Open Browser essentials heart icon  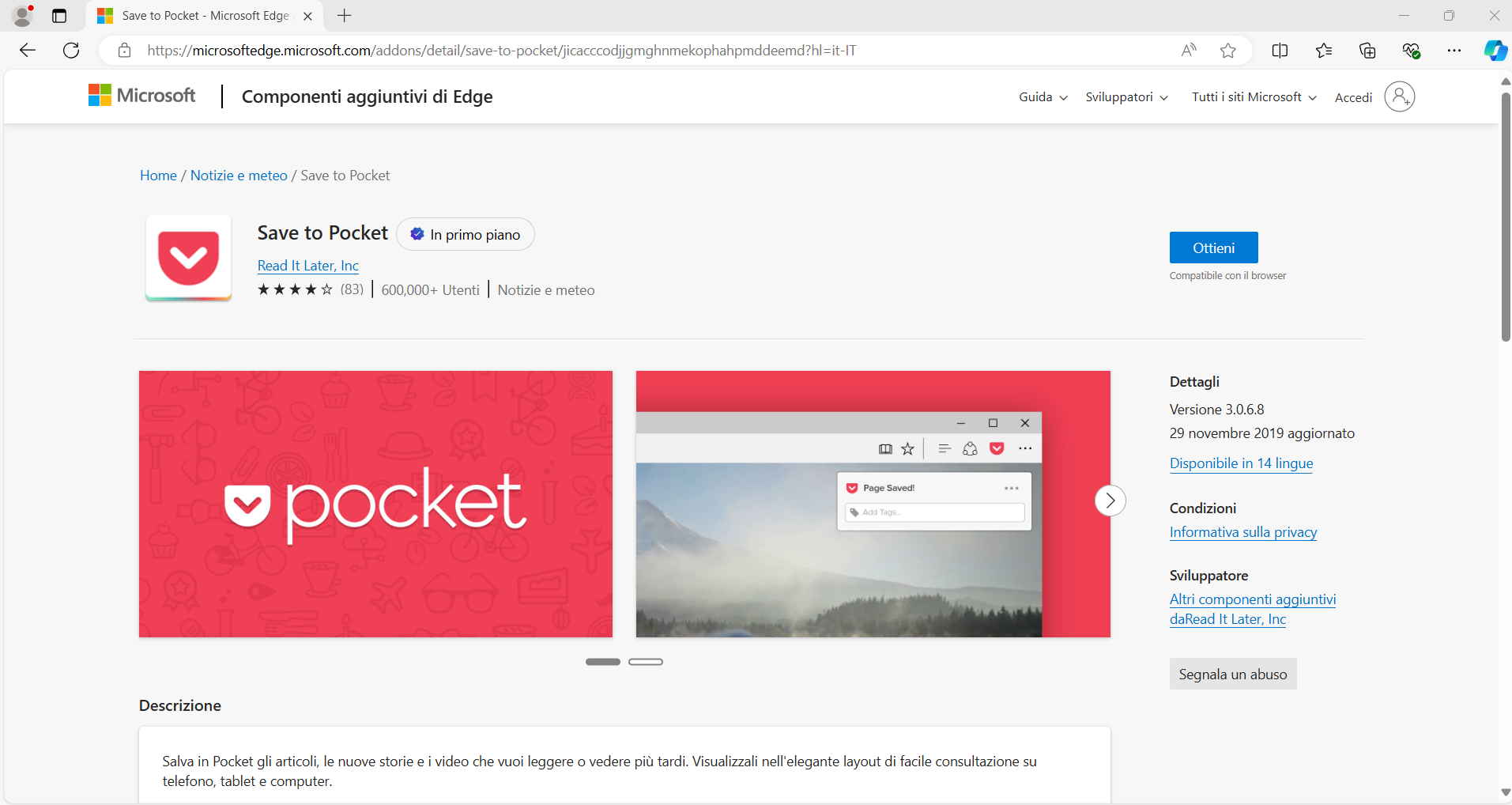coord(1412,51)
